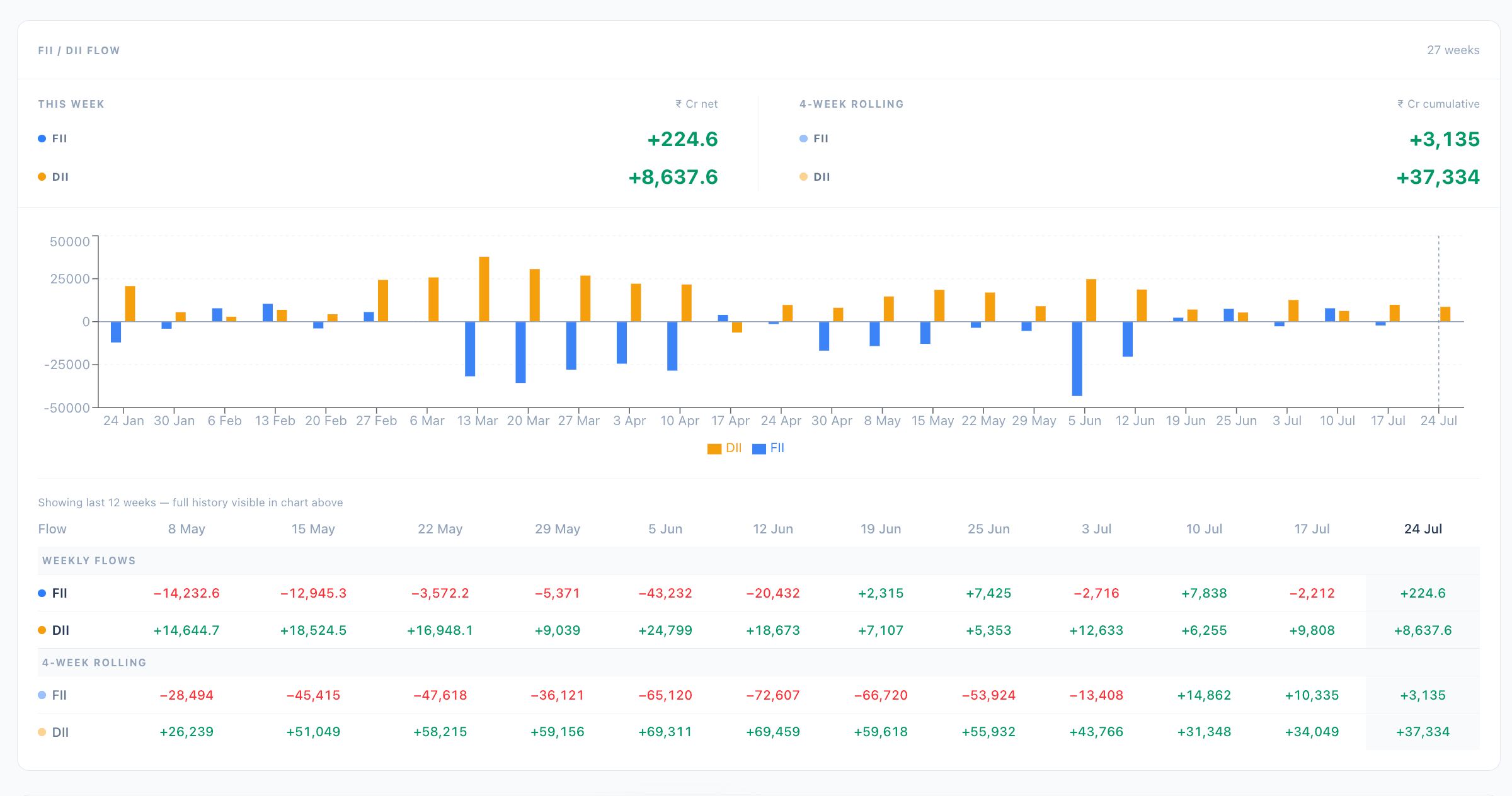
Task: Select the 19 Jun column header
Action: click(x=881, y=529)
